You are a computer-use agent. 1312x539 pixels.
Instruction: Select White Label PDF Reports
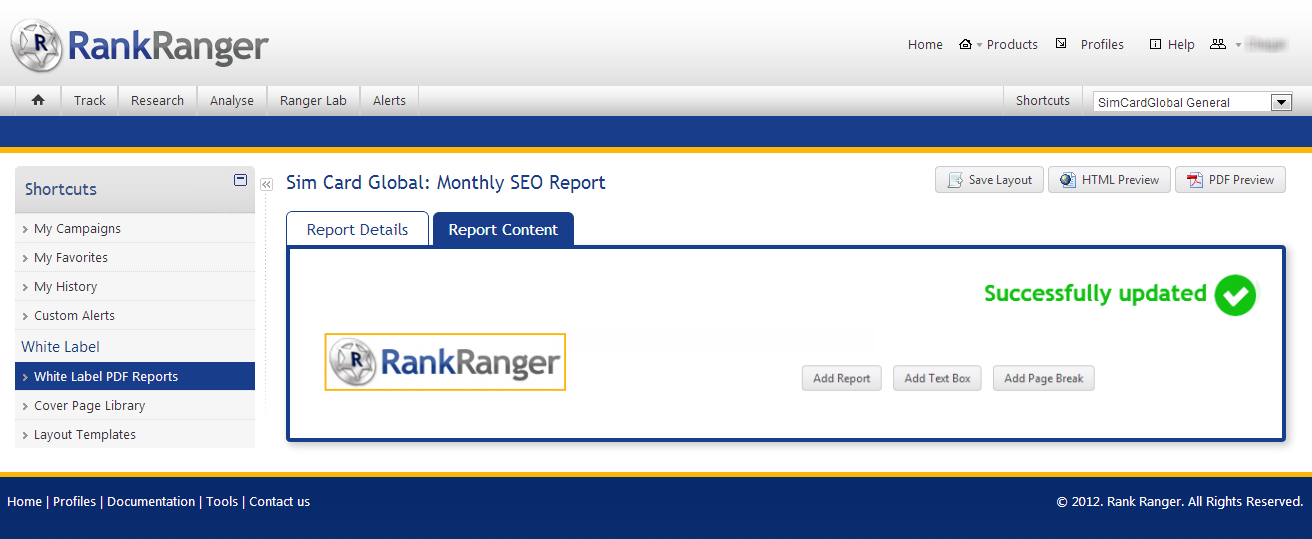pyautogui.click(x=135, y=376)
